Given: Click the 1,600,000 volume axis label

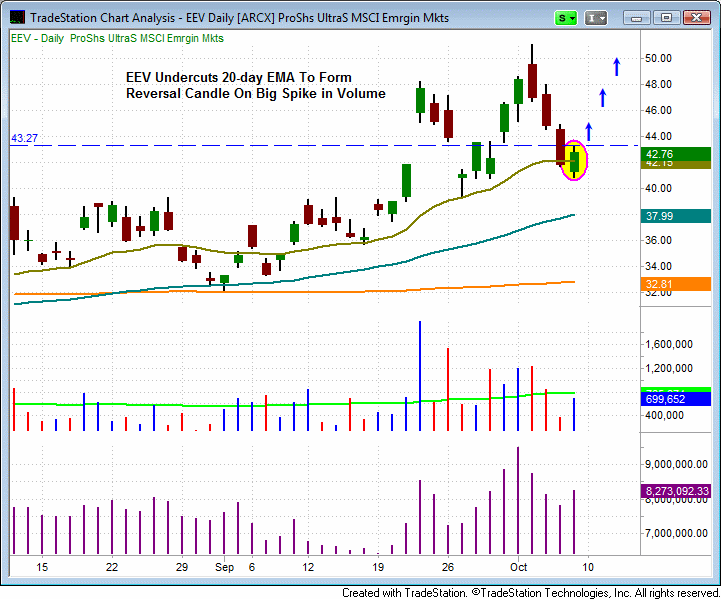Looking at the screenshot, I should [669, 344].
